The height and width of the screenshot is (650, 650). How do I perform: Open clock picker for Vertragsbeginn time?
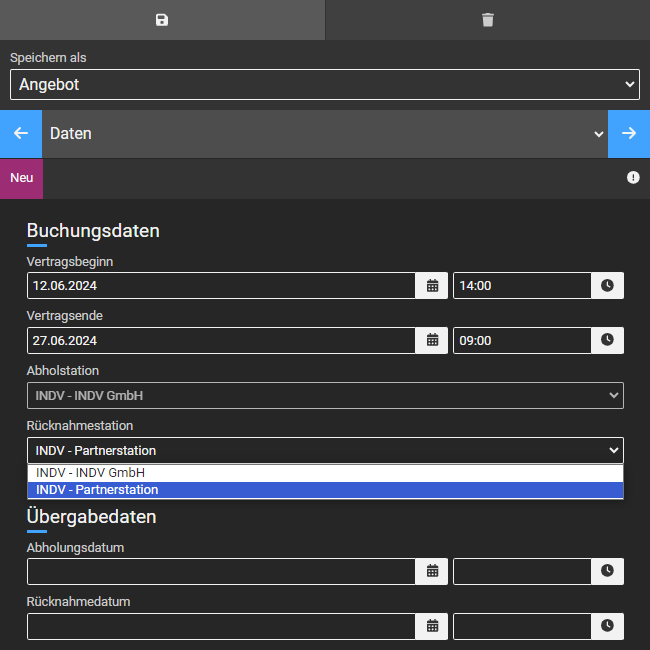607,286
